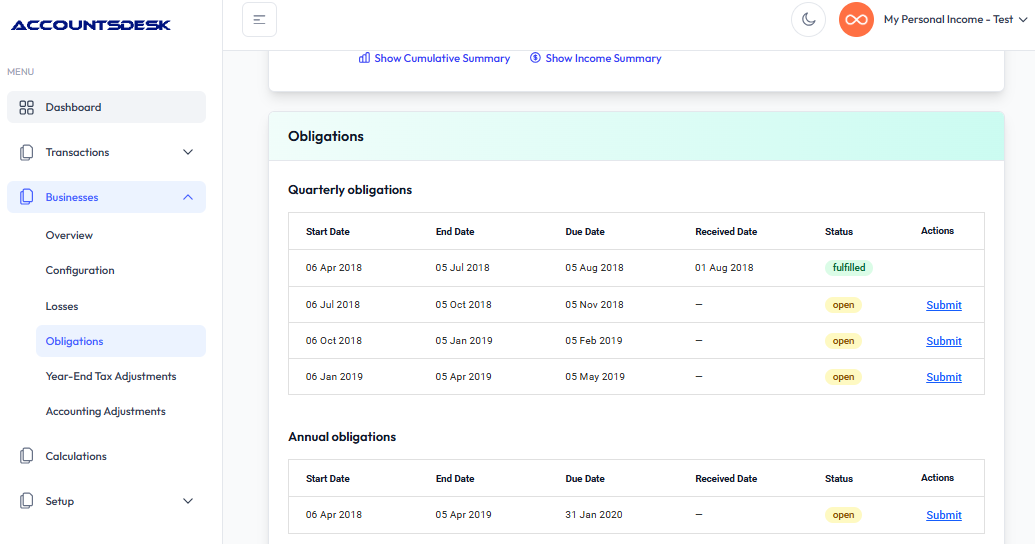Open the Losses submenu item
Screen dimensions: 1035x544
pos(62,306)
